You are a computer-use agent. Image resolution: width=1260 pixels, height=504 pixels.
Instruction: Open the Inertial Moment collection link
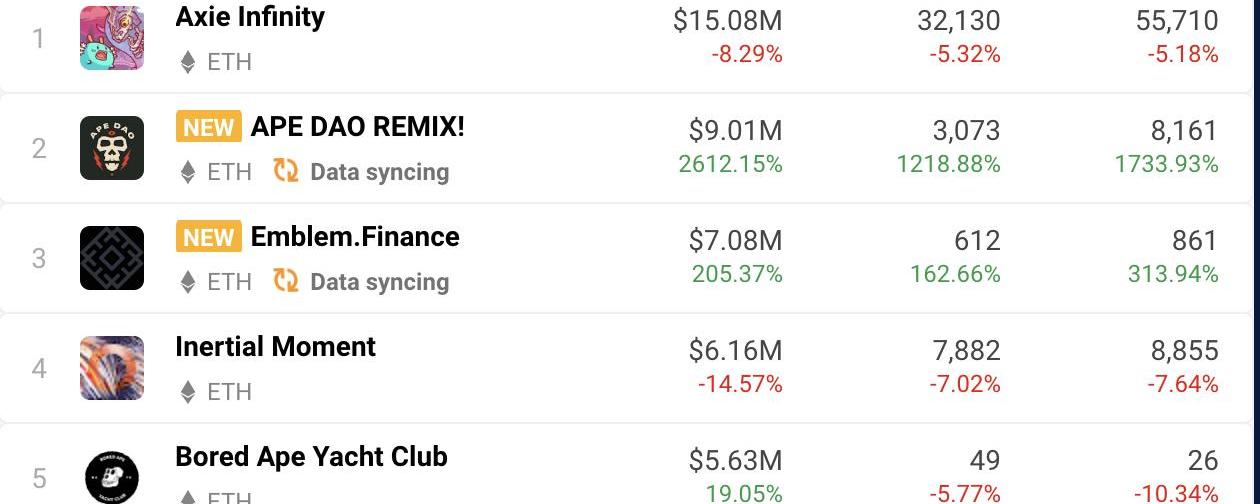pyautogui.click(x=275, y=347)
